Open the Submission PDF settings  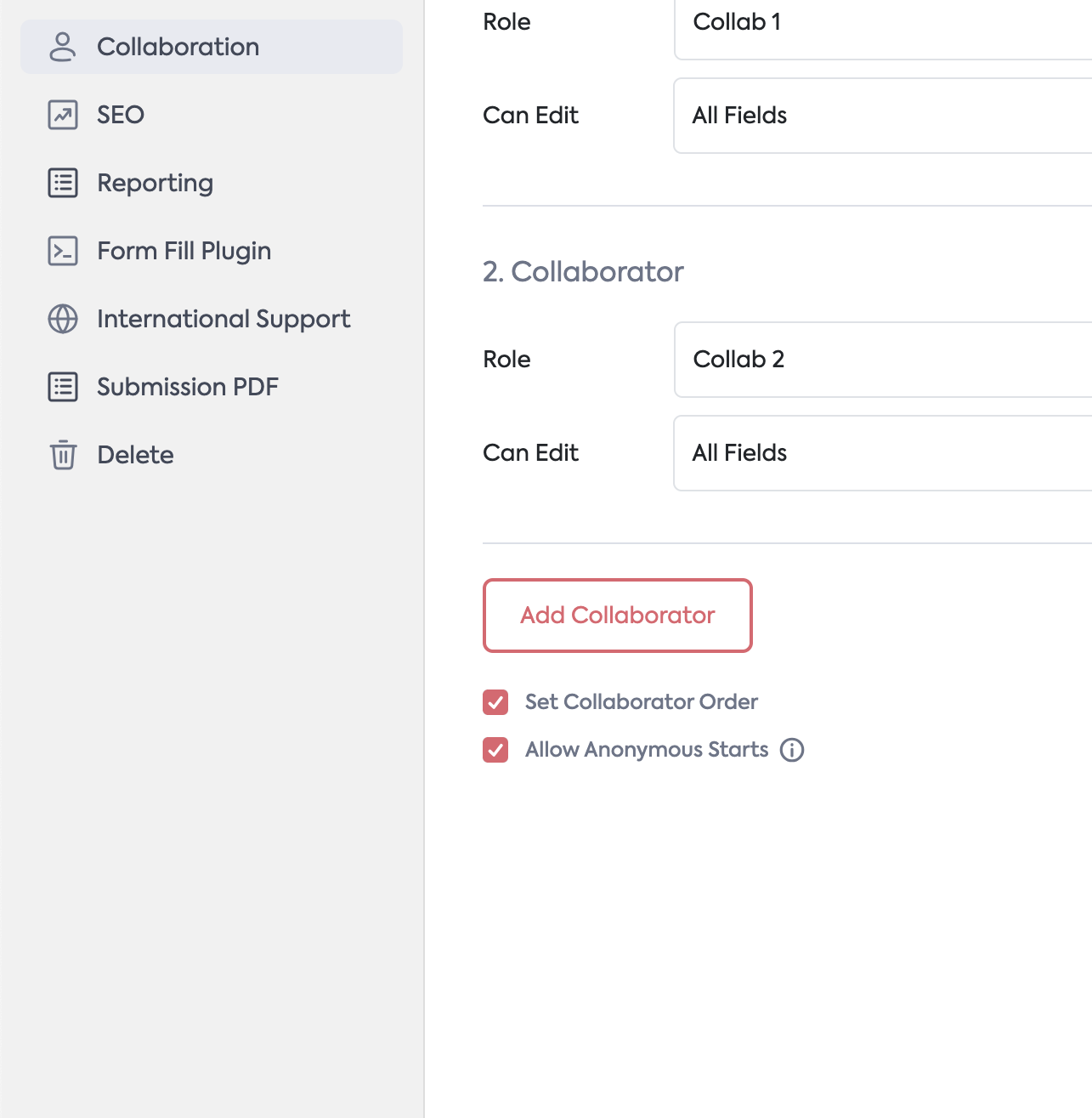pos(187,387)
